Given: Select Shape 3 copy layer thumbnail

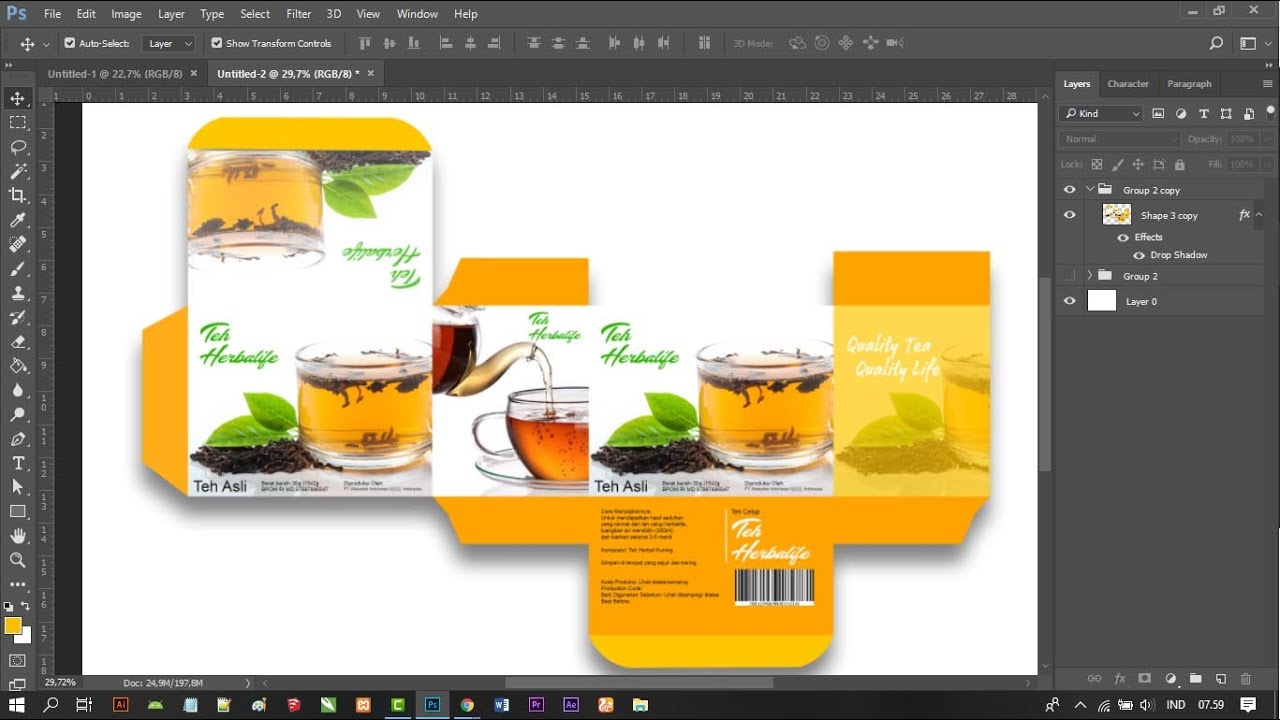Looking at the screenshot, I should coord(1117,215).
